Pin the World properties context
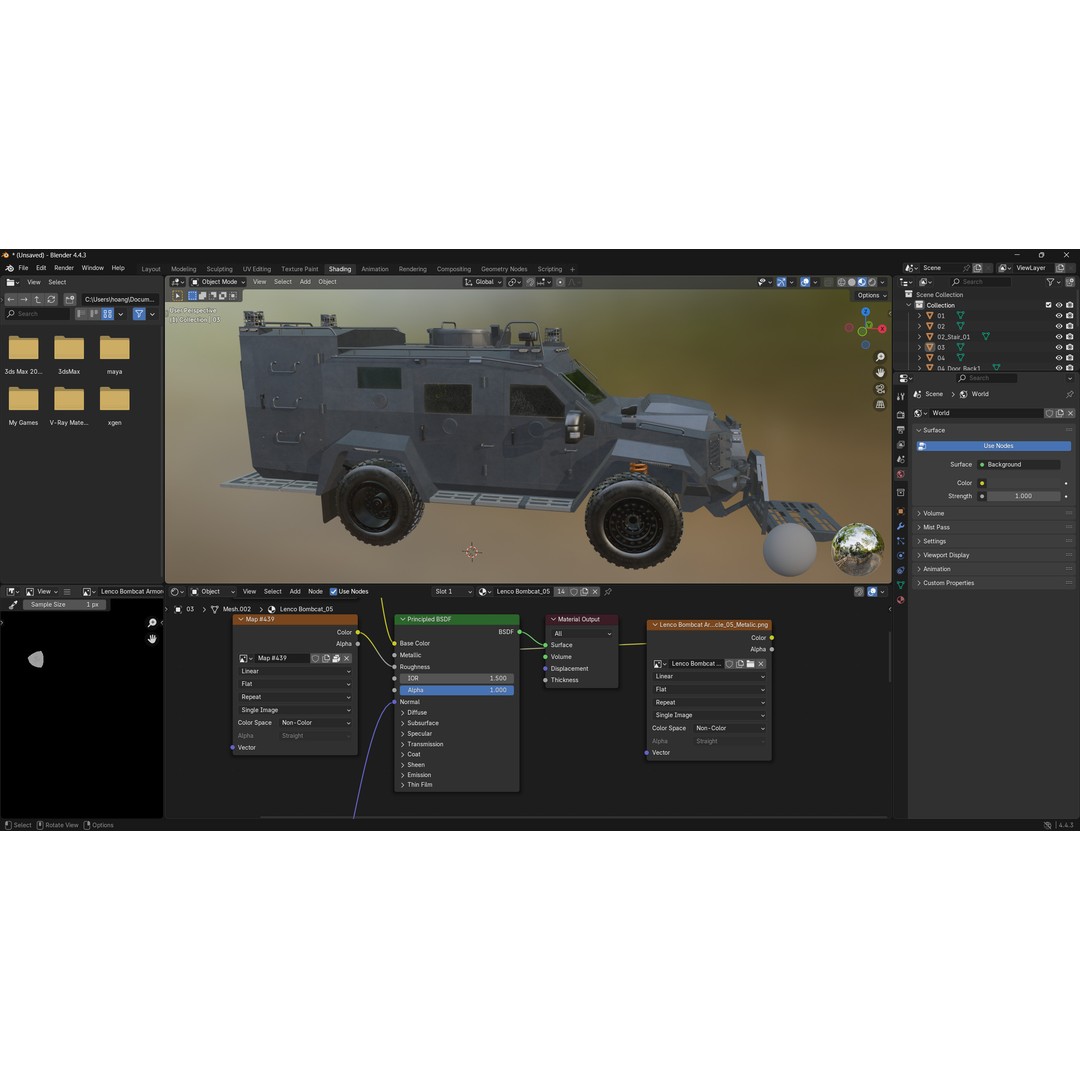 pos(1069,395)
